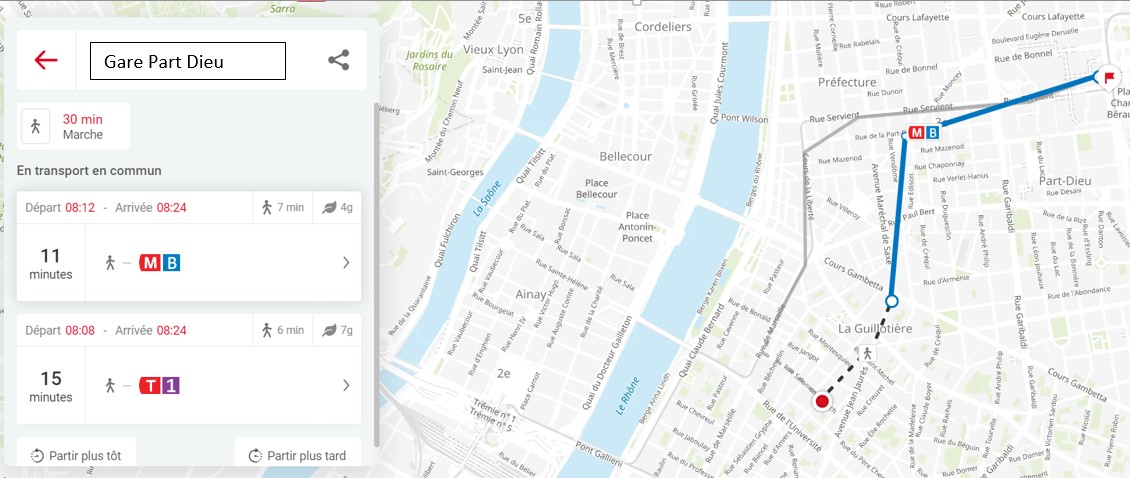The height and width of the screenshot is (478, 1130).
Task: Click Partir plus tôt button
Action: pos(76,455)
